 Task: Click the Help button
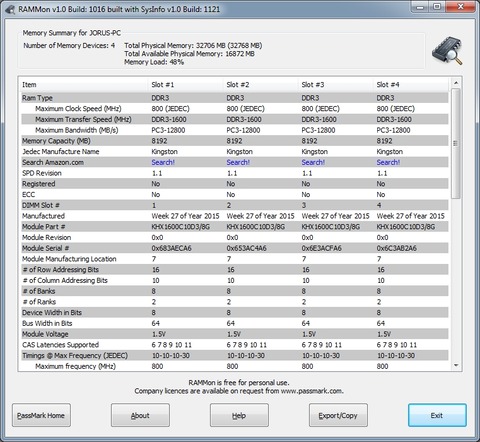(239, 415)
